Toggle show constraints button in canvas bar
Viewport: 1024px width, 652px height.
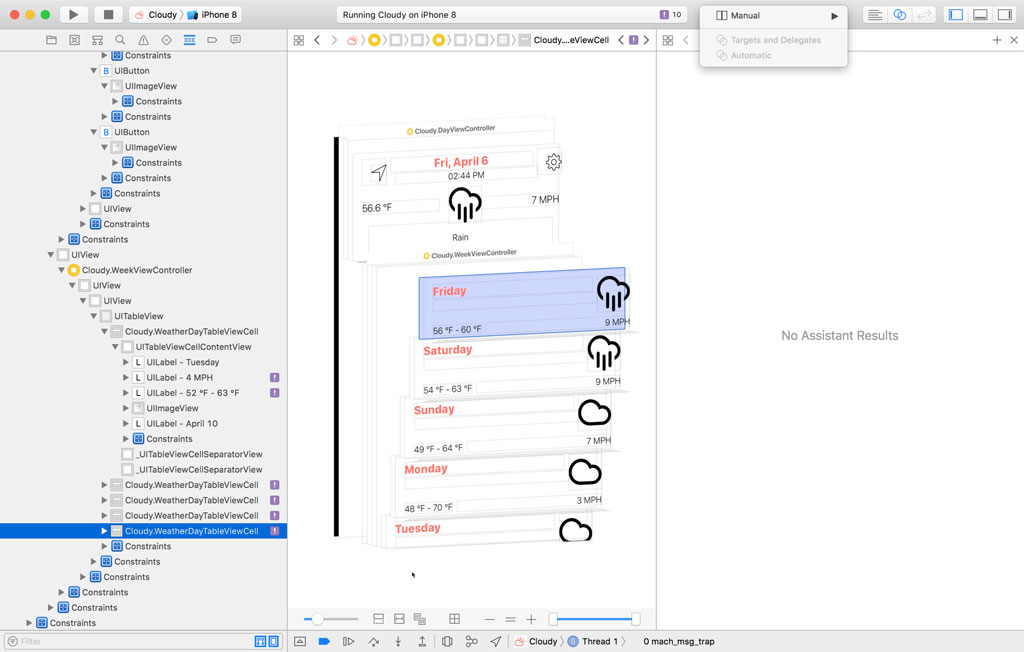398,619
